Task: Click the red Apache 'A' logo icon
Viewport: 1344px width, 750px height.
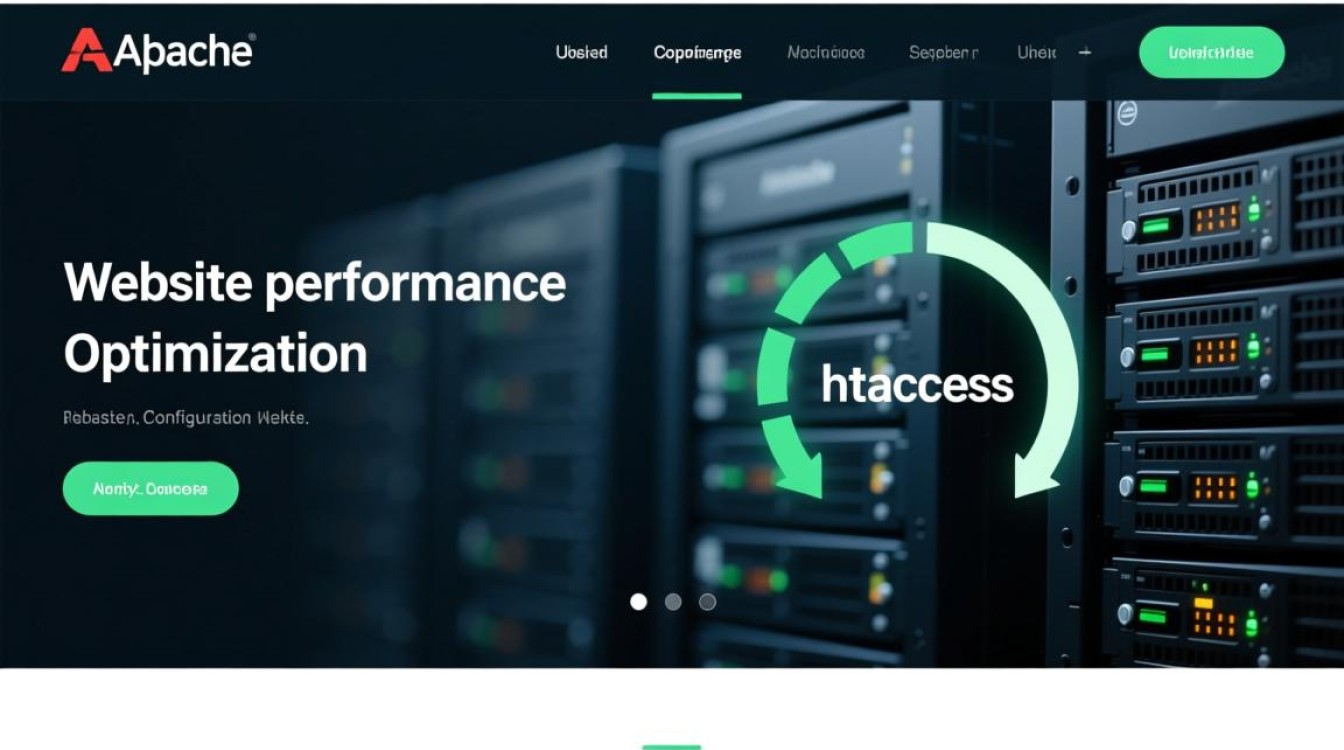Action: click(86, 51)
